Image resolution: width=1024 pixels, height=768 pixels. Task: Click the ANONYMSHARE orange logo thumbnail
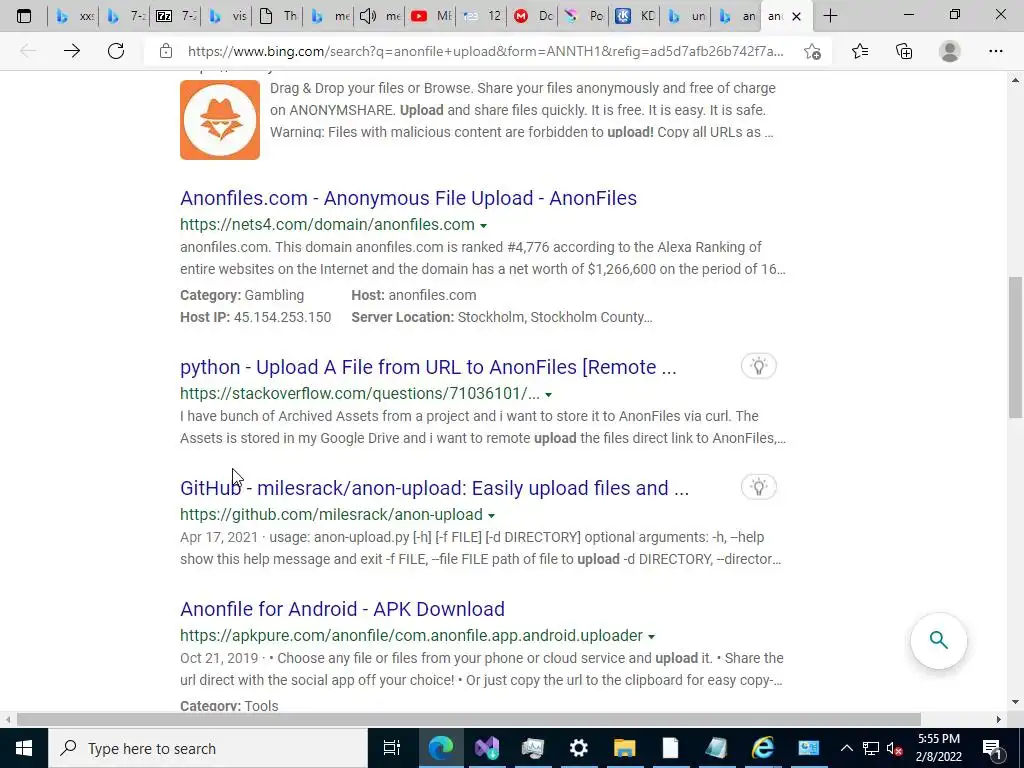(220, 120)
